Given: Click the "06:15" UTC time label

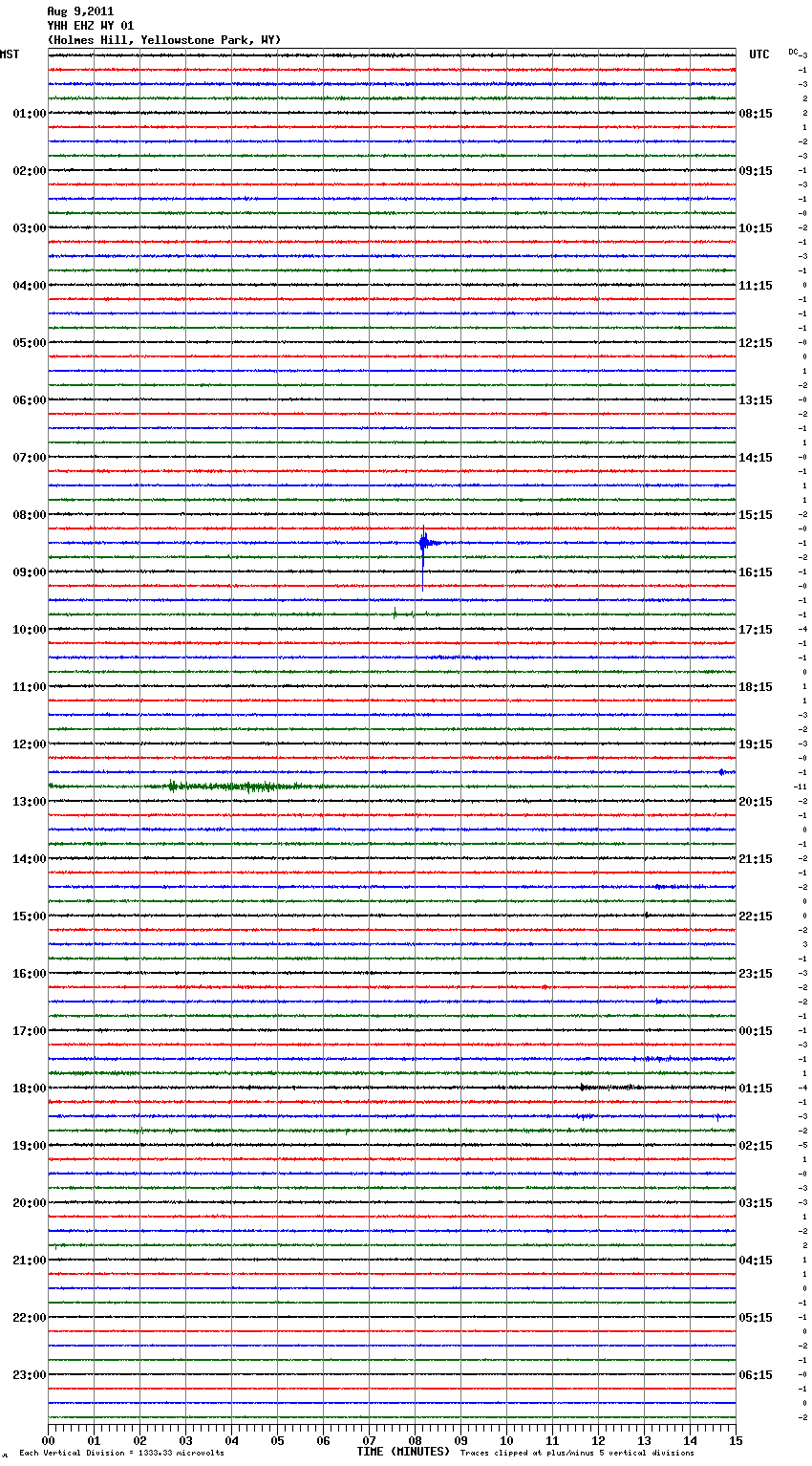Looking at the screenshot, I should click(756, 1375).
